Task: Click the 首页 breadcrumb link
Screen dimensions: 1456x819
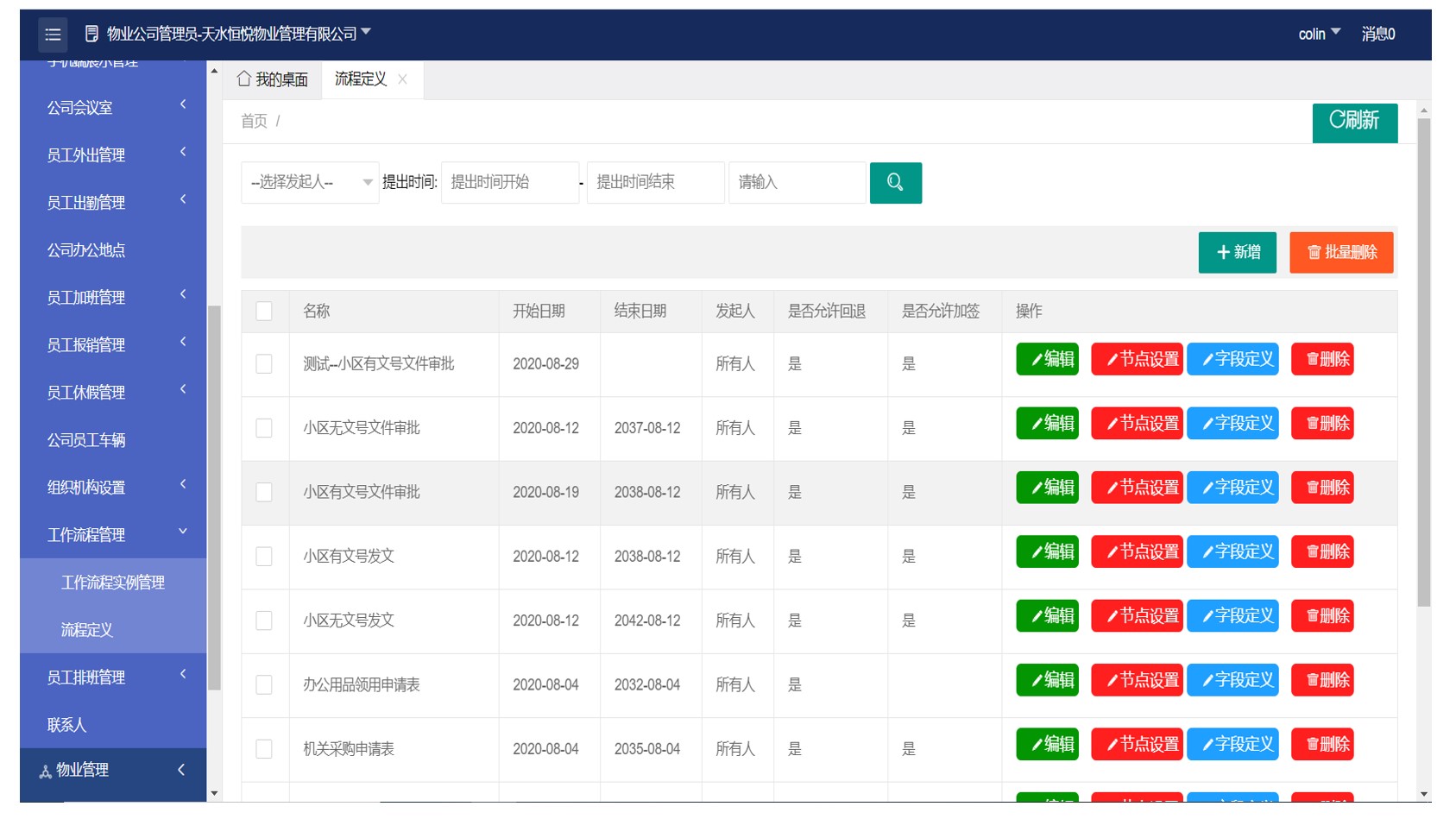Action: [x=254, y=122]
